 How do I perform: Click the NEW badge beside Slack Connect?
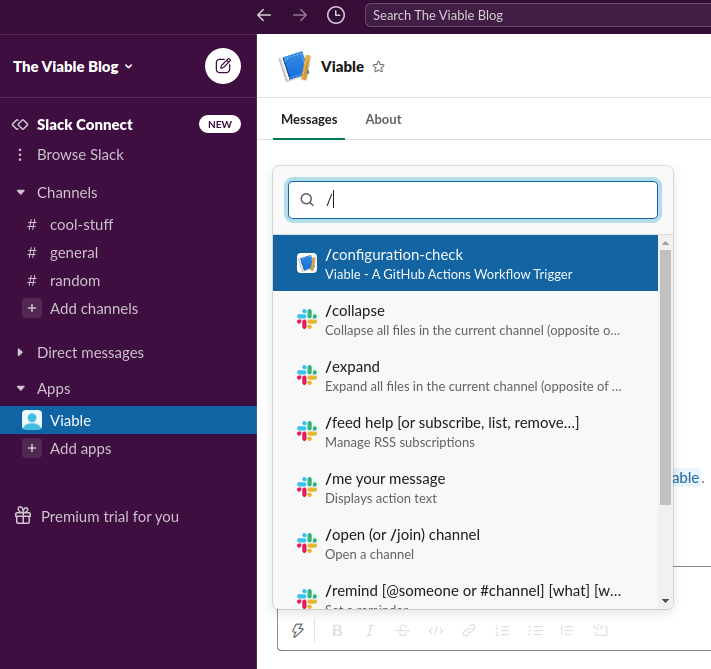click(219, 124)
